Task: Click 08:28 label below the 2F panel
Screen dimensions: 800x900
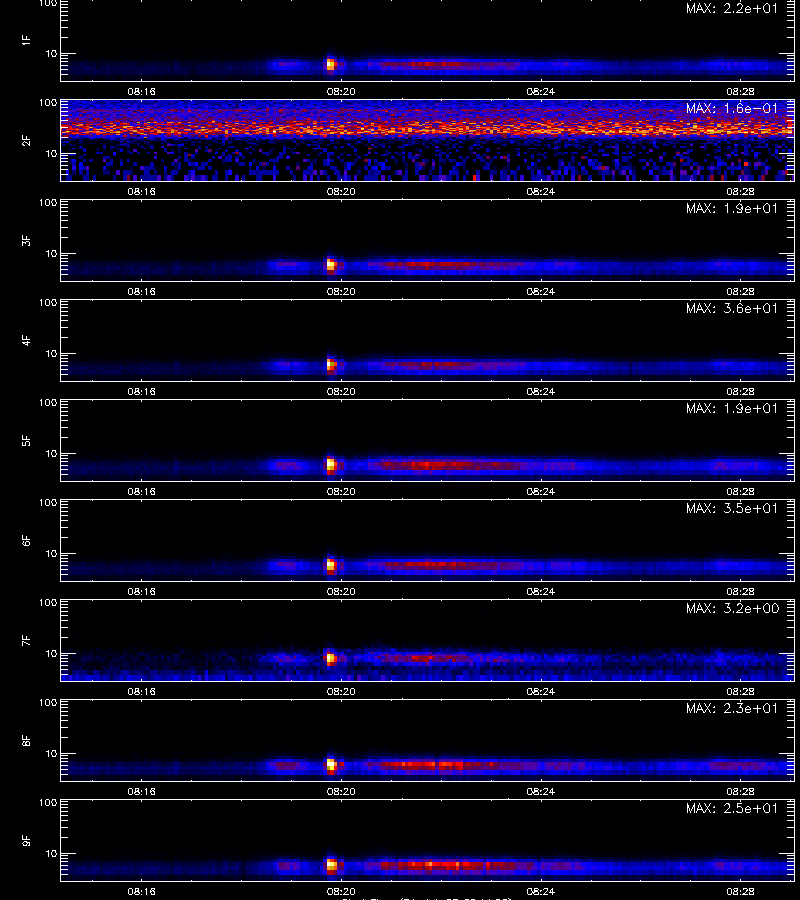Action: point(740,191)
